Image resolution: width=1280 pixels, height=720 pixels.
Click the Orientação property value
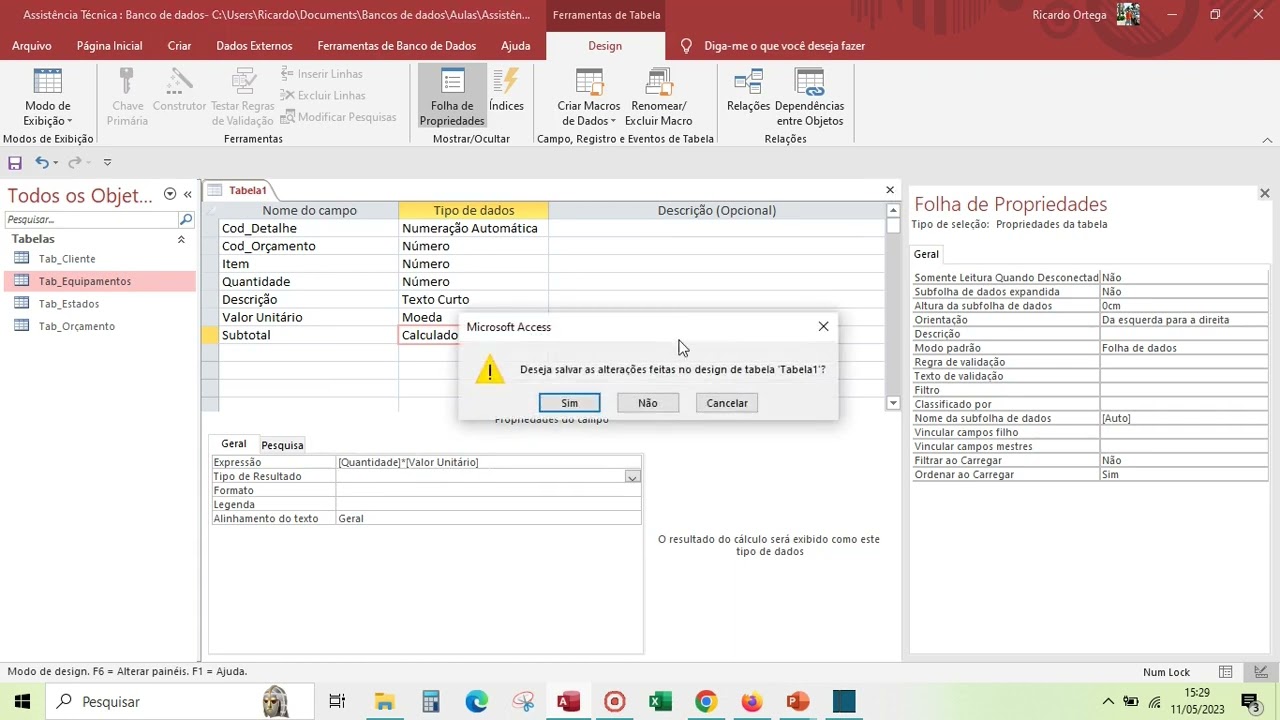click(x=1184, y=320)
